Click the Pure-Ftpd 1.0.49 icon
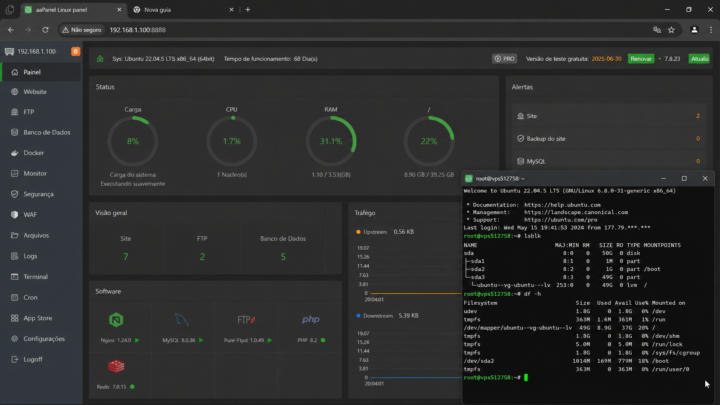 coord(247,320)
